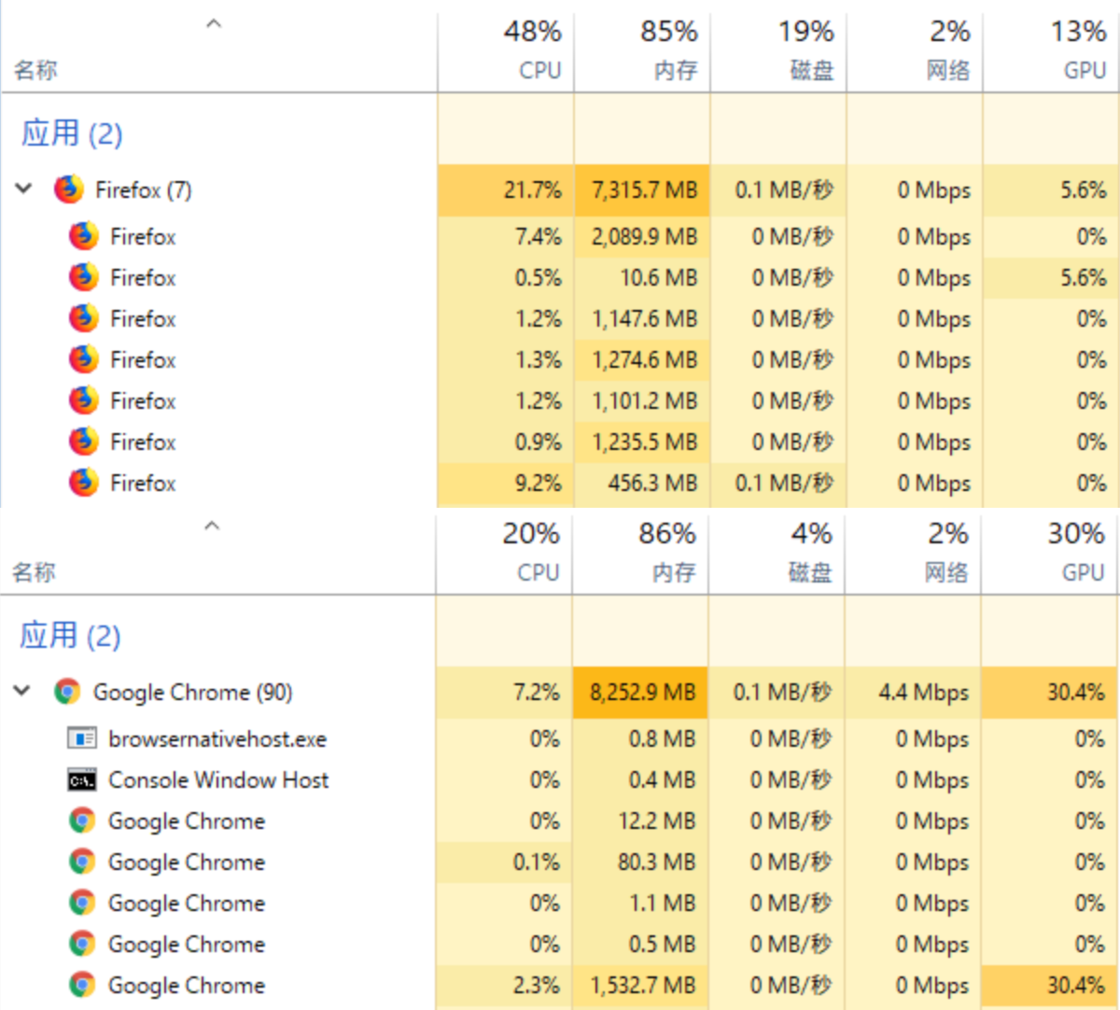
Task: Click Firefox icon on the 1,274.6 MB row
Action: coord(84,359)
